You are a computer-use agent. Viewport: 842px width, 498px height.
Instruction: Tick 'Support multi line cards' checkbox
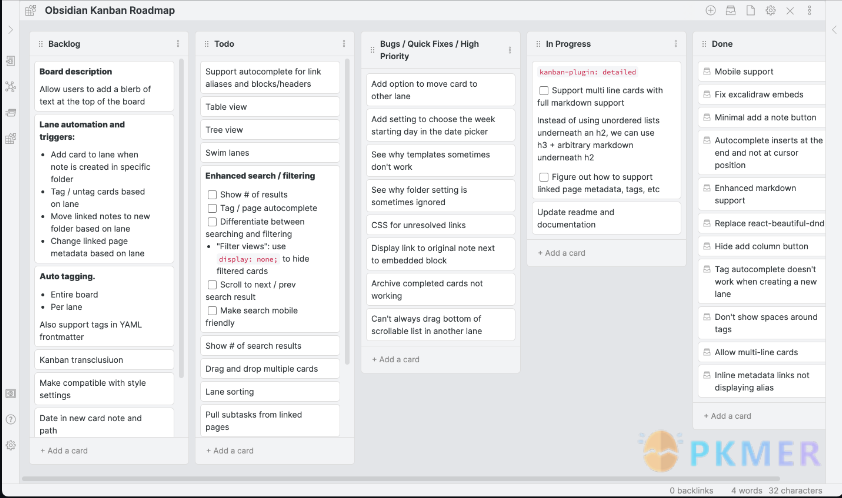(x=543, y=91)
